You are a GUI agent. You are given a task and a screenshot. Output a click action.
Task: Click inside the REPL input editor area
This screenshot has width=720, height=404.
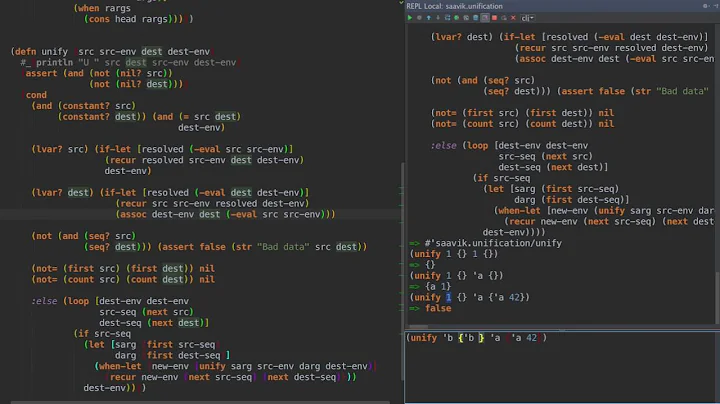[562, 367]
